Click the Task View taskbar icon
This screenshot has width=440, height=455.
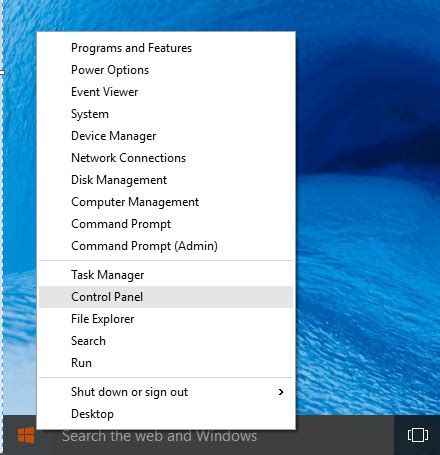pos(418,435)
